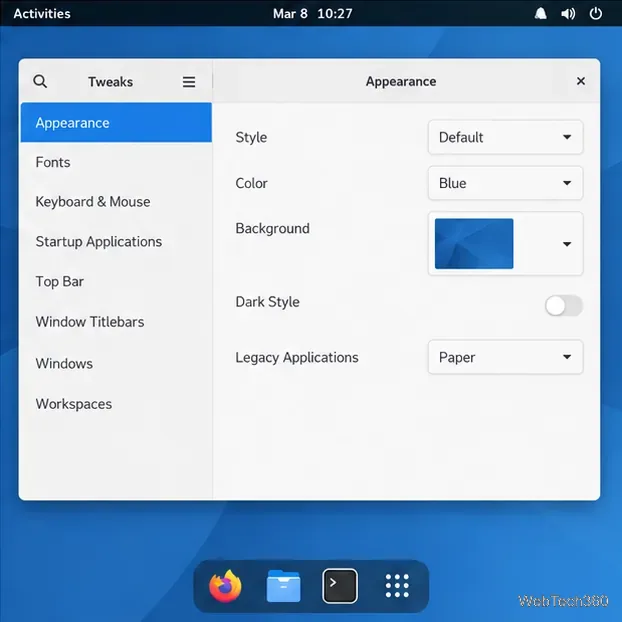This screenshot has width=622, height=622.
Task: Show the applications grid
Action: (397, 586)
